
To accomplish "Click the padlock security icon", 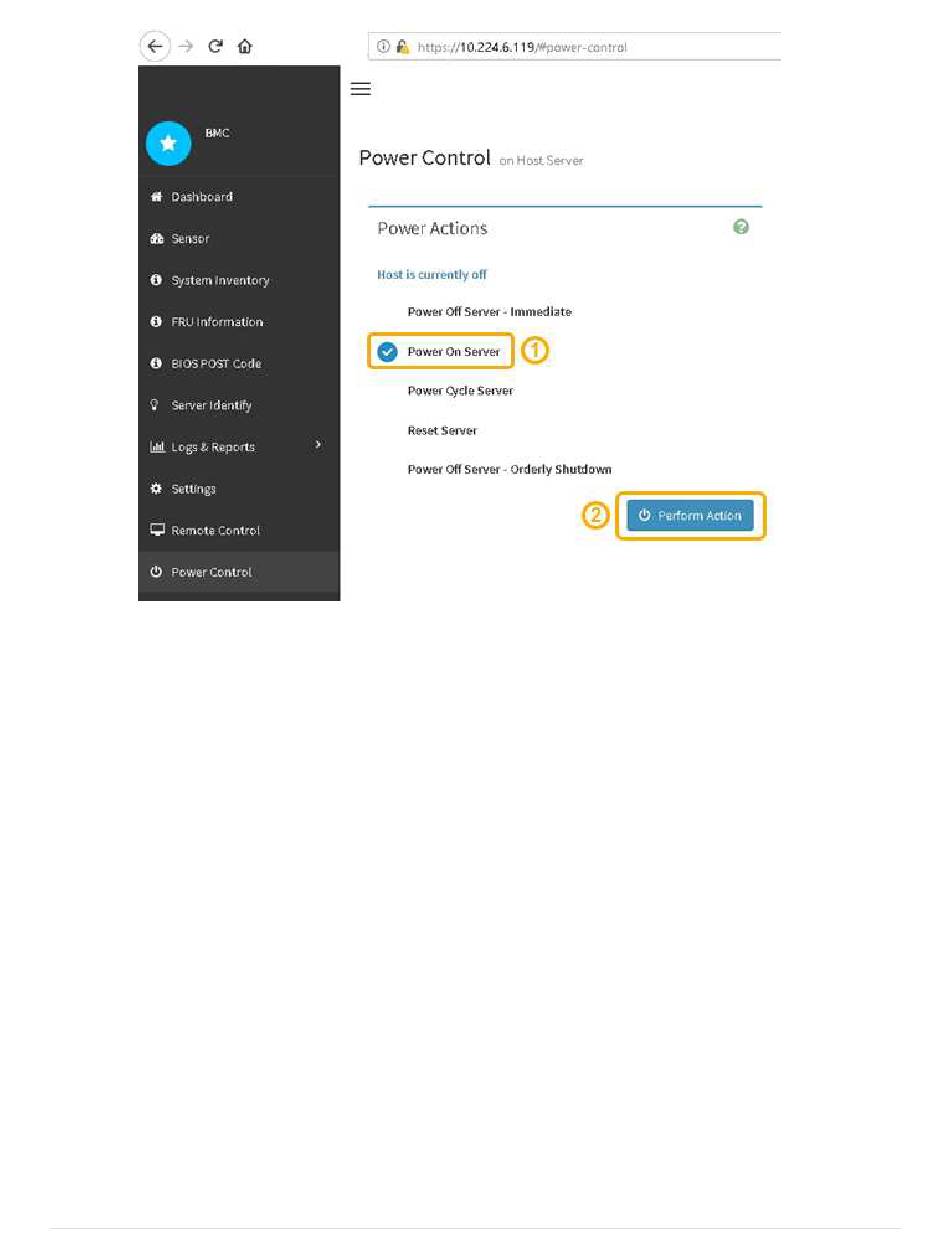I will click(402, 47).
